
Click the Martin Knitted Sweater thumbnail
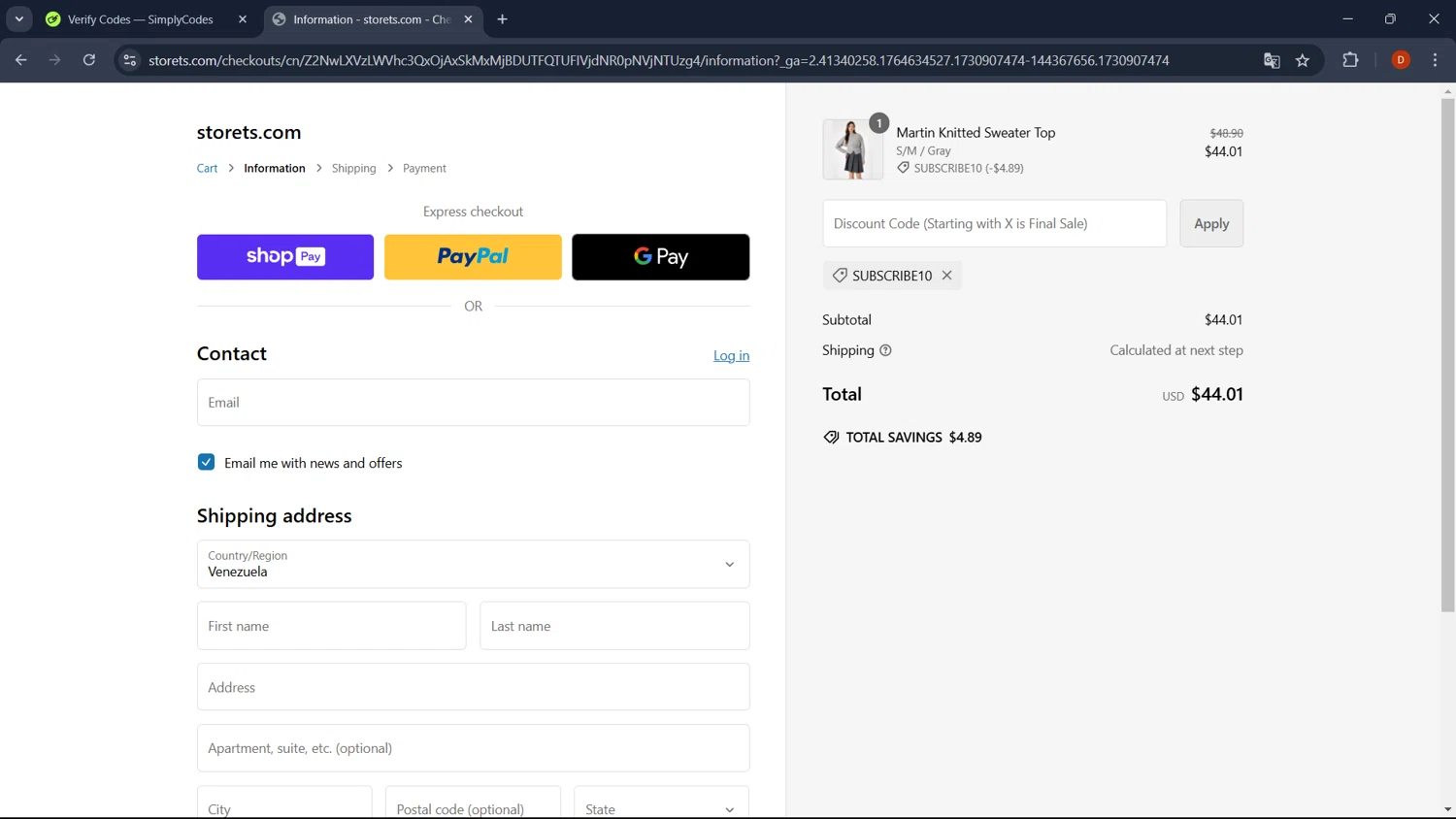[x=853, y=149]
